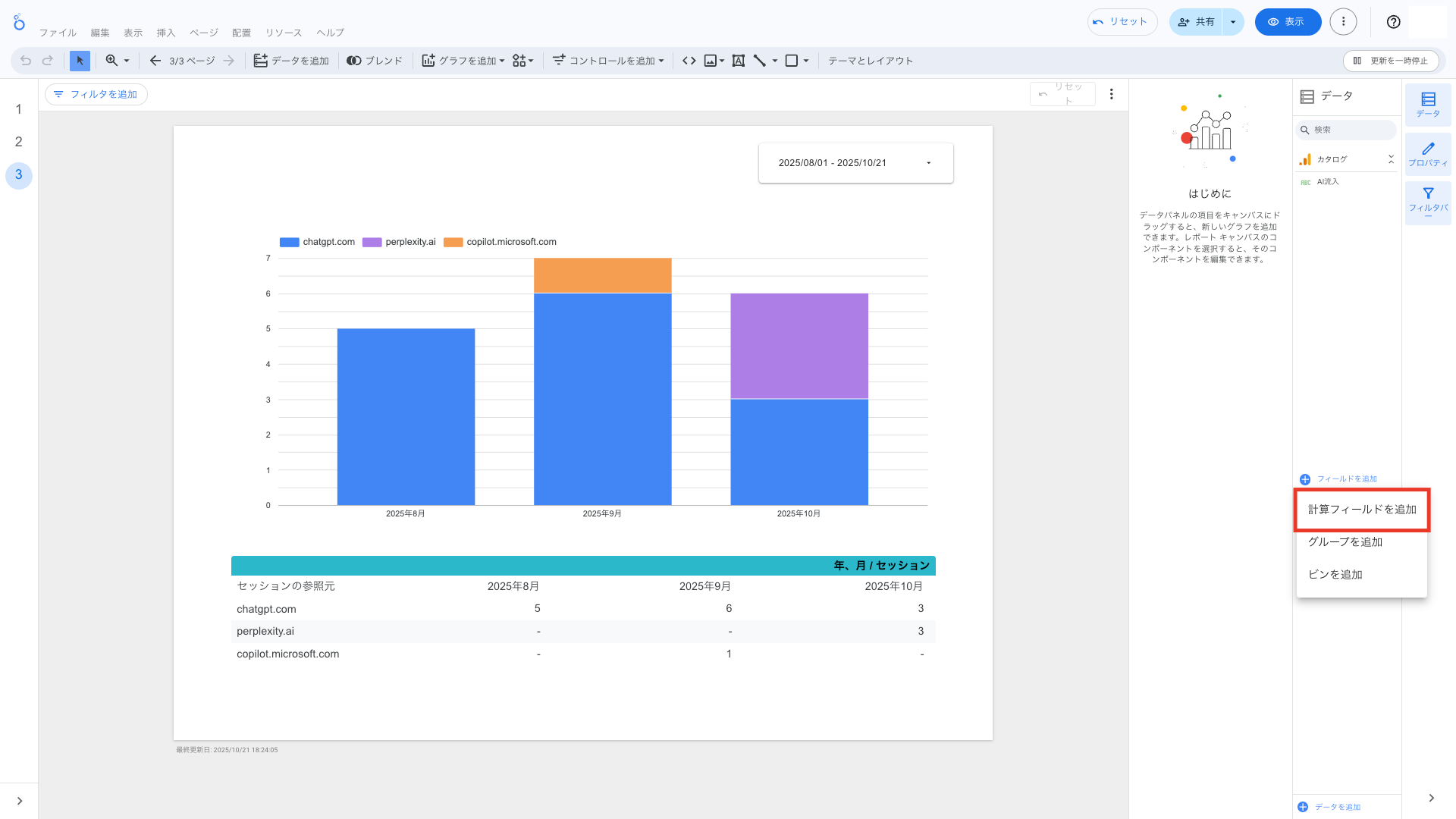
Task: Insert a text box using the toolbar icon
Action: [x=738, y=61]
